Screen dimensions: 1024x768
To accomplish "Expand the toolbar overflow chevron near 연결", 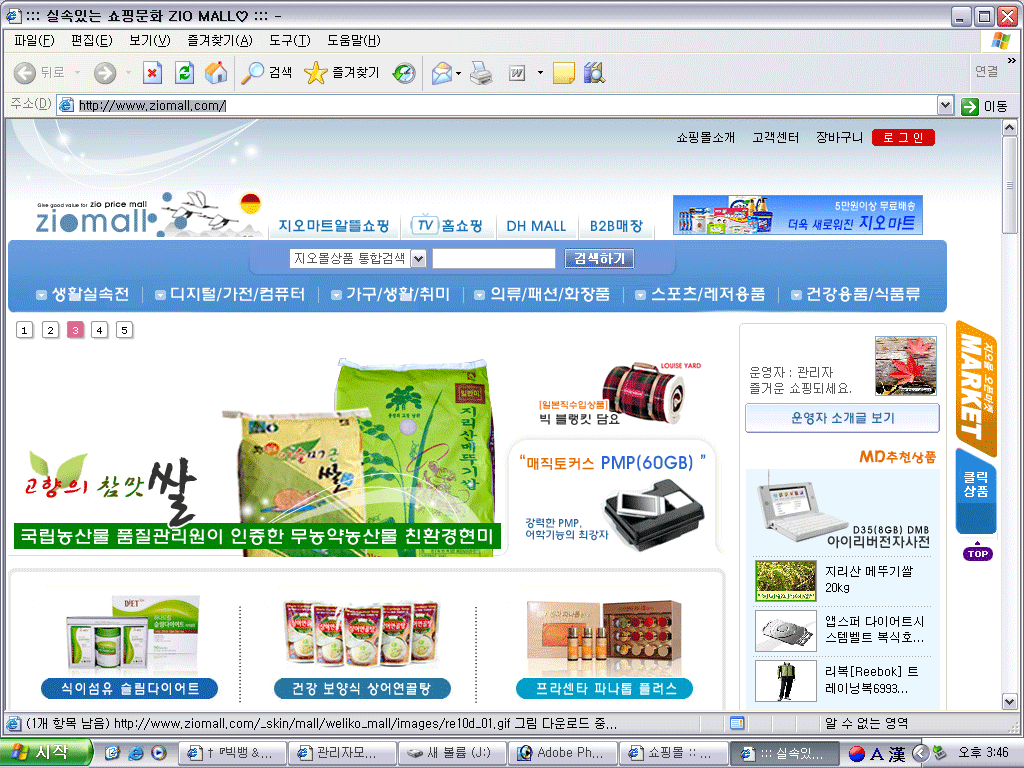I will (x=1012, y=60).
